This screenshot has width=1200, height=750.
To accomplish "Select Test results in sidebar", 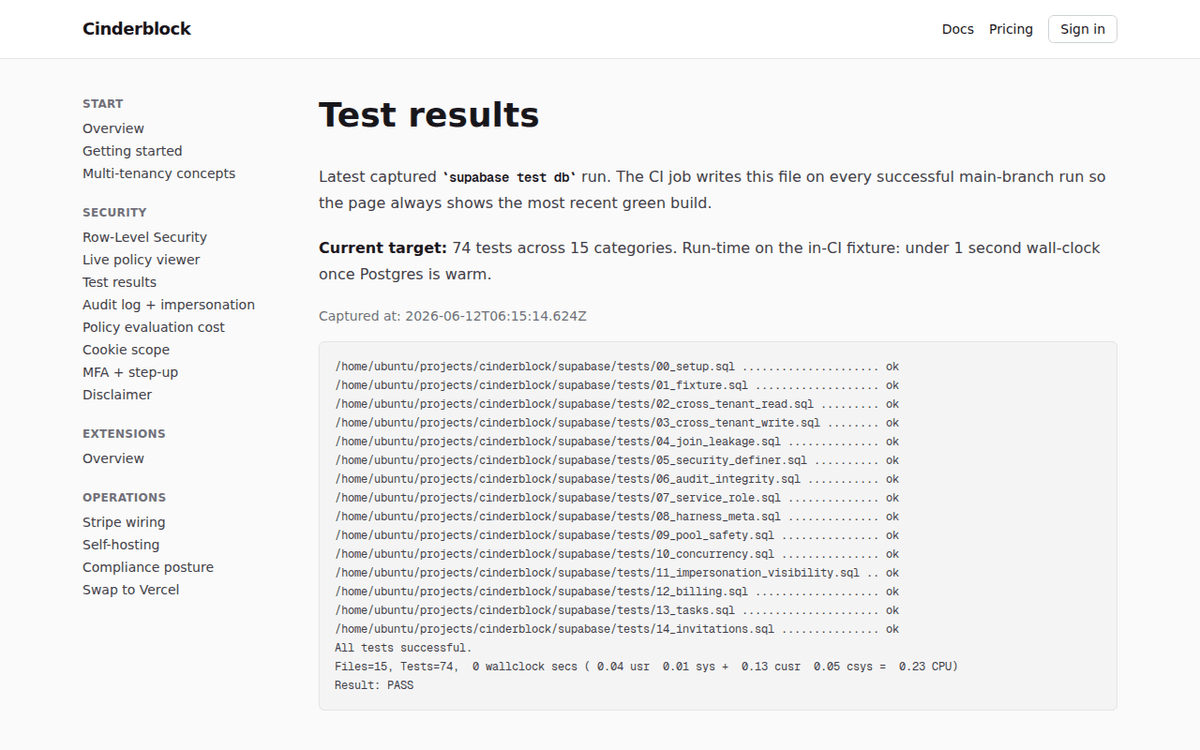I will coord(120,282).
